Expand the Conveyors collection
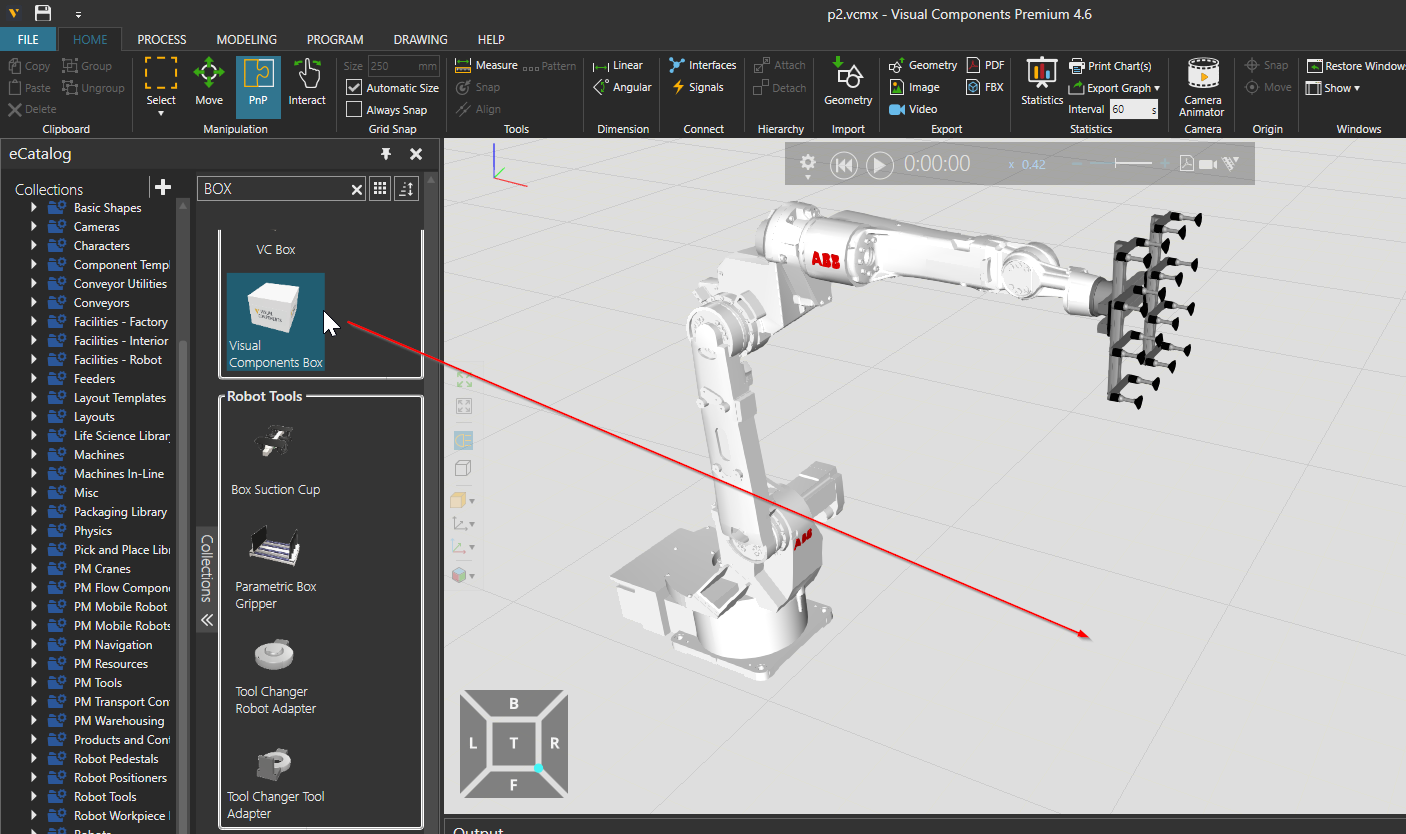 [x=33, y=303]
